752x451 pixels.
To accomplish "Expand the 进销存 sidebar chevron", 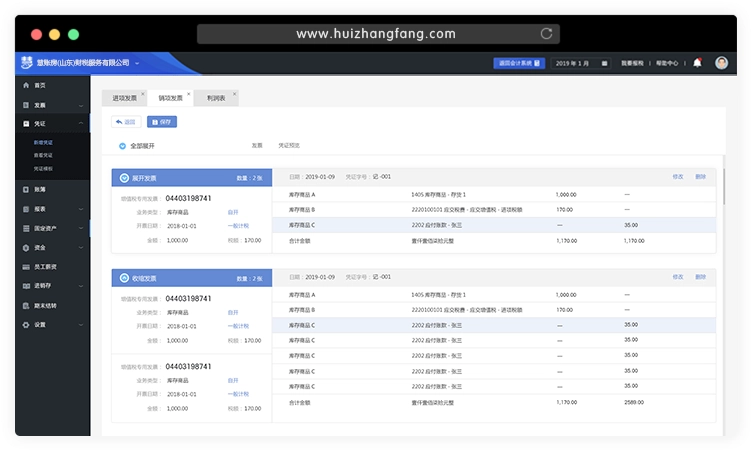I will 81,286.
